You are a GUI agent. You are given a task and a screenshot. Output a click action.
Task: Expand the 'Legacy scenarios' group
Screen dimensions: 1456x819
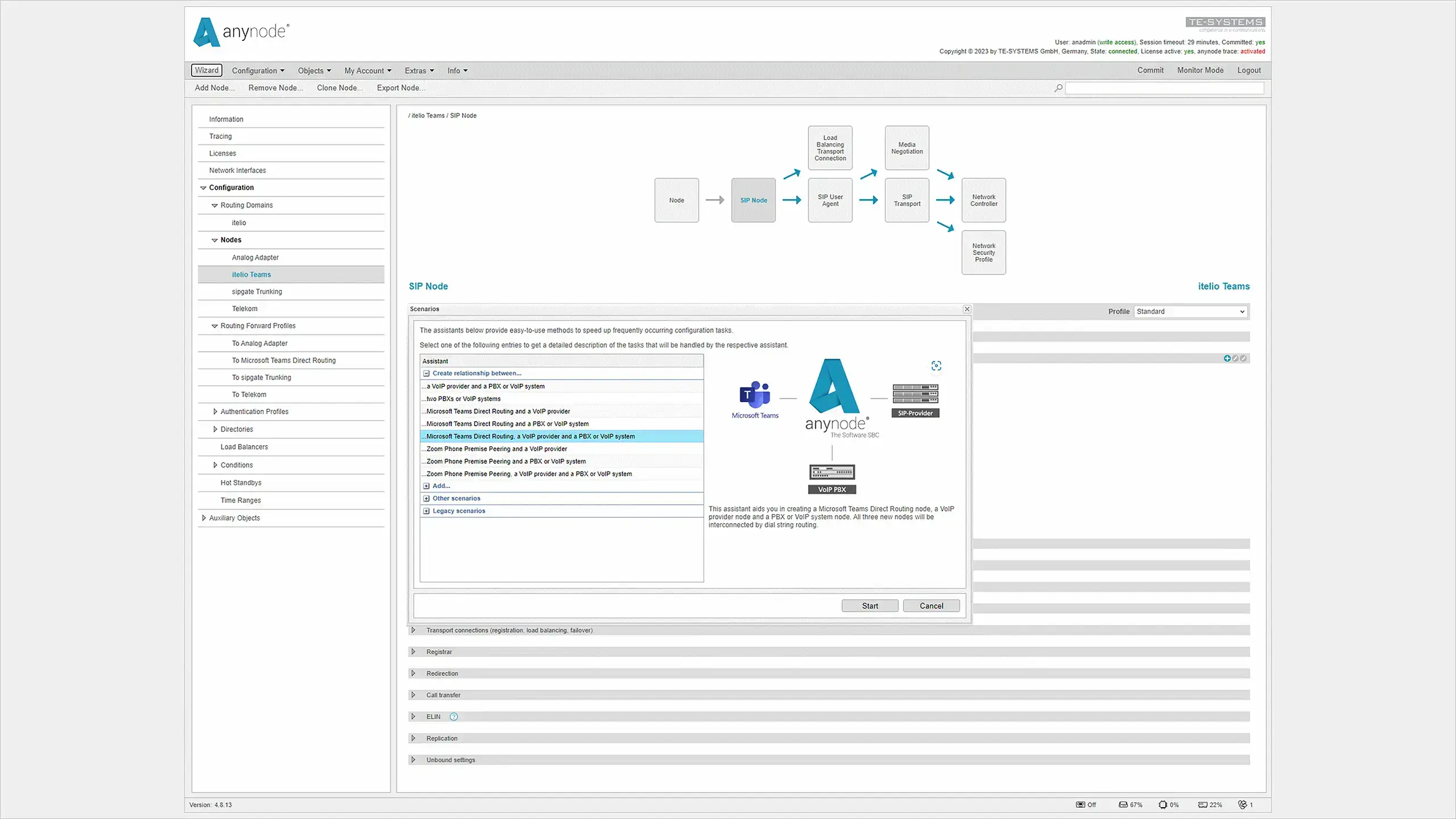pyautogui.click(x=426, y=511)
